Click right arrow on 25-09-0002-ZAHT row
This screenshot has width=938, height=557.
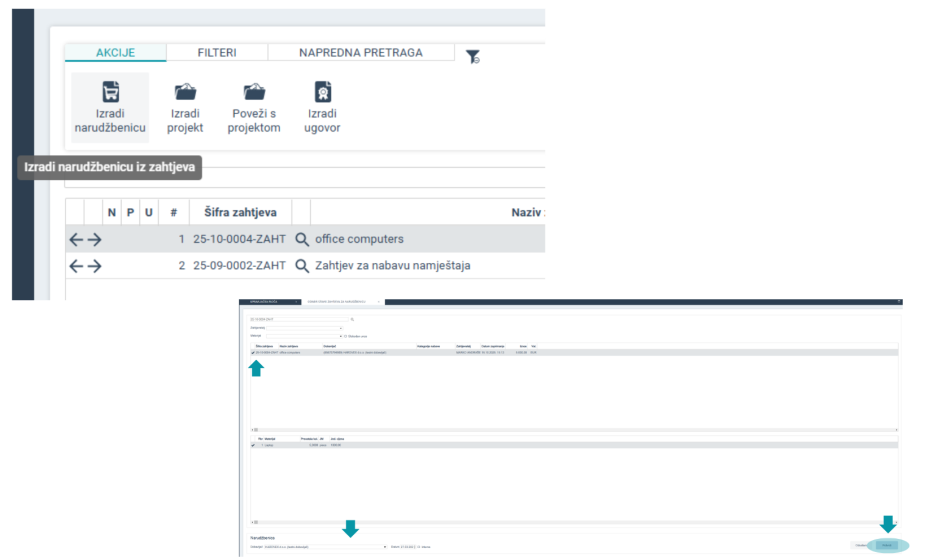coord(95,266)
